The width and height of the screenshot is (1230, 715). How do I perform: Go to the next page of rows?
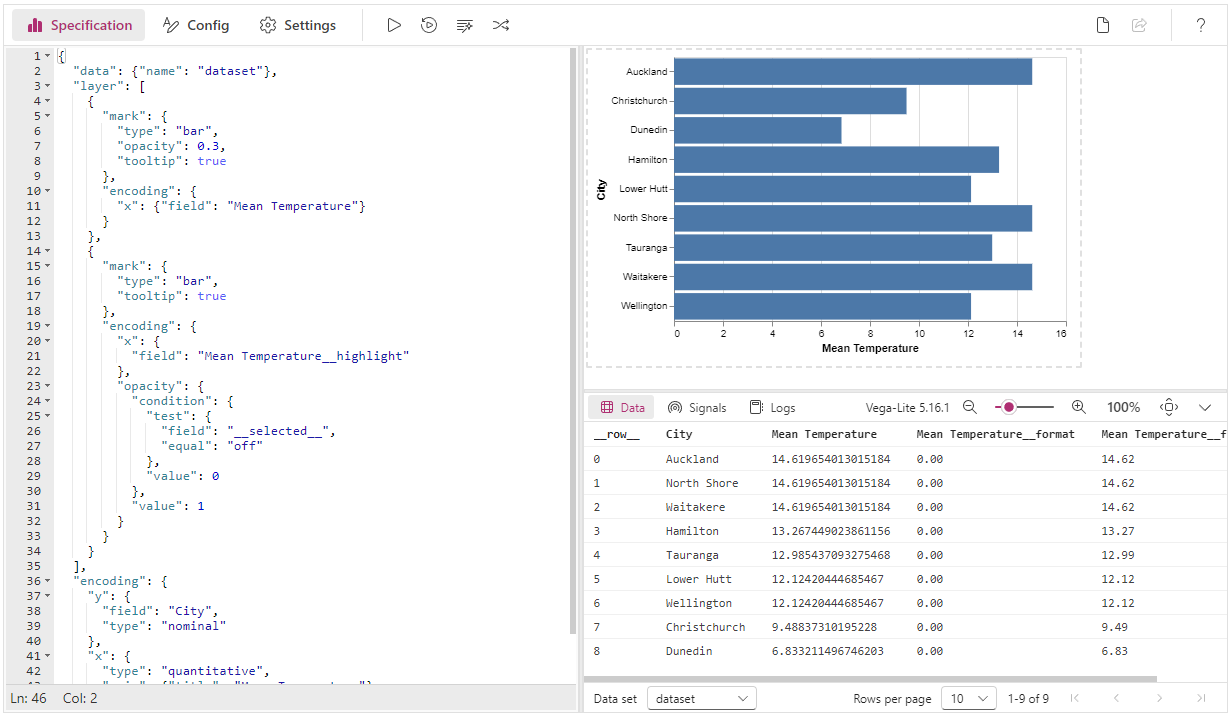(1159, 698)
